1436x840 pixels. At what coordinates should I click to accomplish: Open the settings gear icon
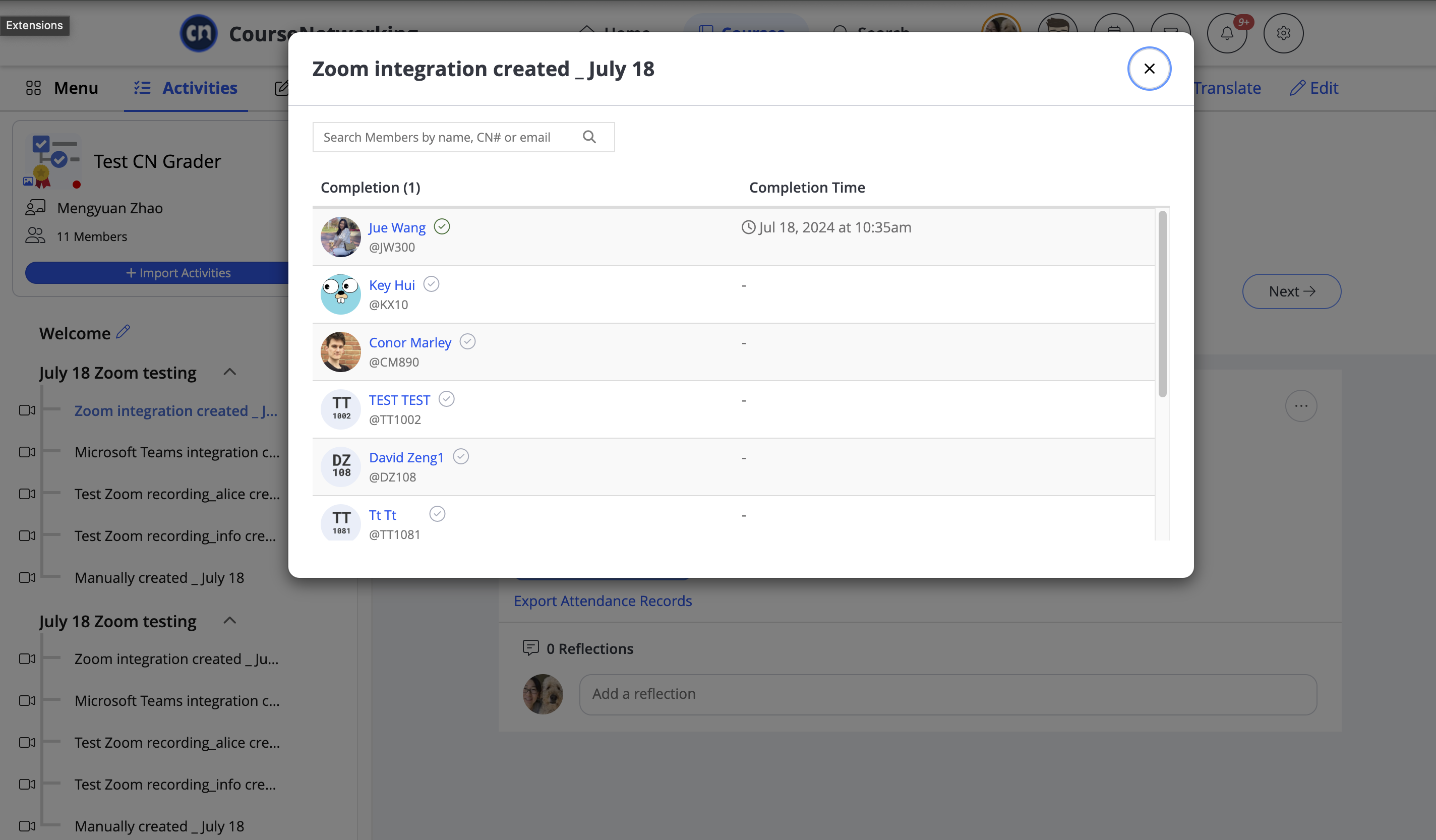click(1283, 33)
